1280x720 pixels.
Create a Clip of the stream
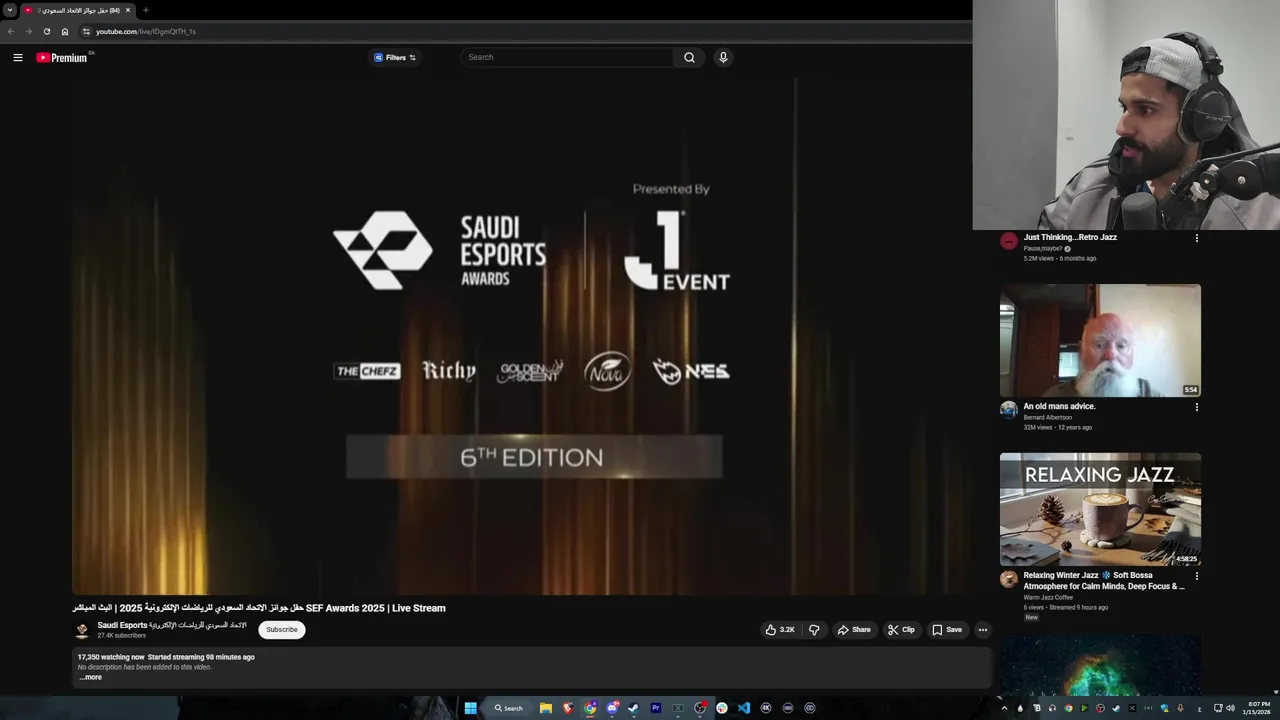click(x=901, y=630)
